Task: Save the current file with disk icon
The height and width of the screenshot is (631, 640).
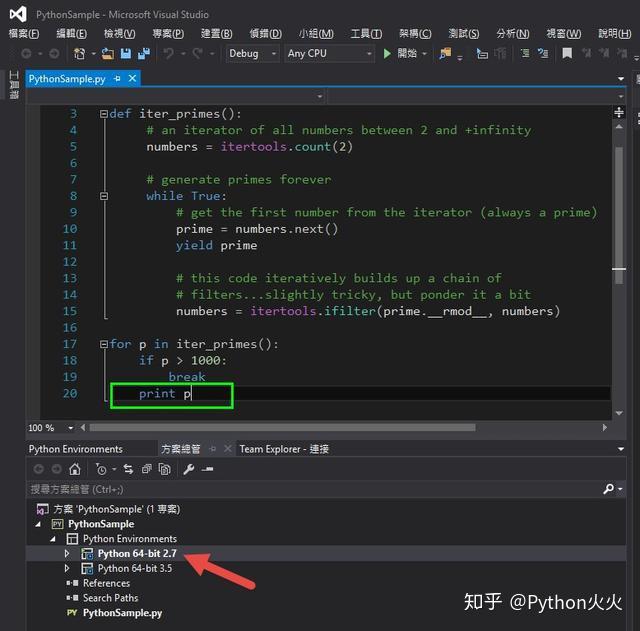Action: tap(126, 53)
